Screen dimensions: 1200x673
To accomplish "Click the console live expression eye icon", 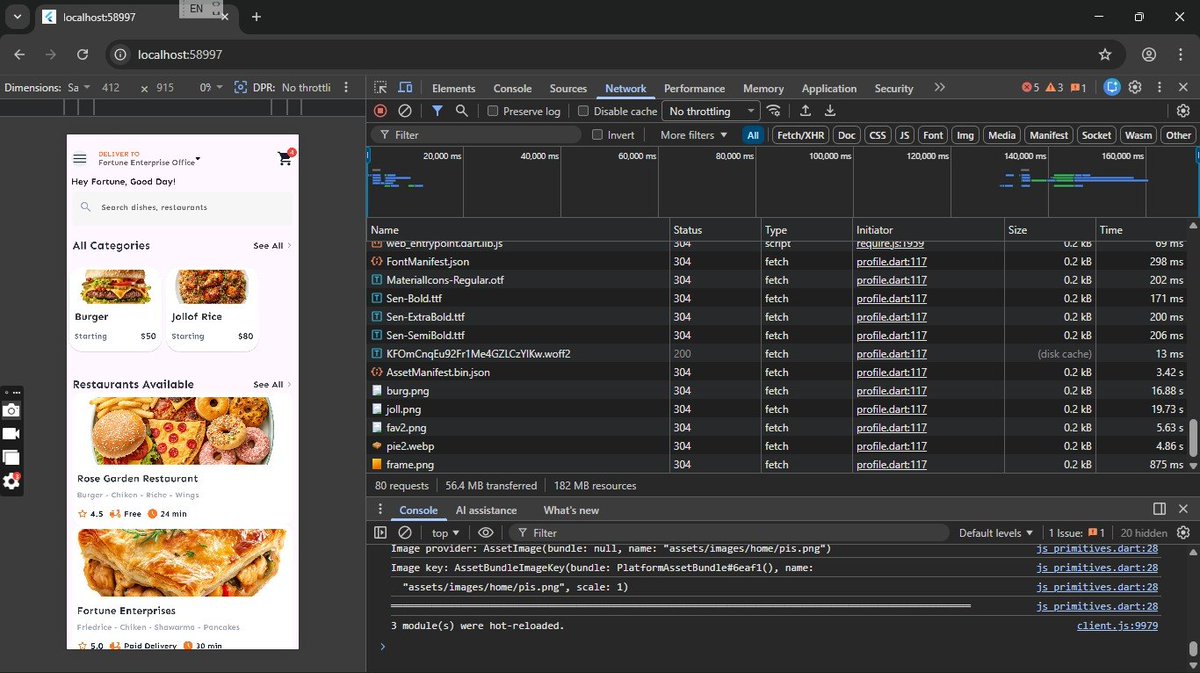I will 485,533.
